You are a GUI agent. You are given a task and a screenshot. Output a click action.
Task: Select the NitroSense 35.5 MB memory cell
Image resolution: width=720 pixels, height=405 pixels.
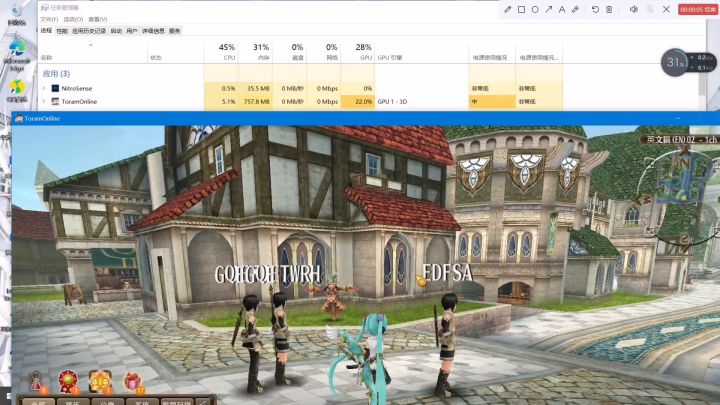pos(255,88)
